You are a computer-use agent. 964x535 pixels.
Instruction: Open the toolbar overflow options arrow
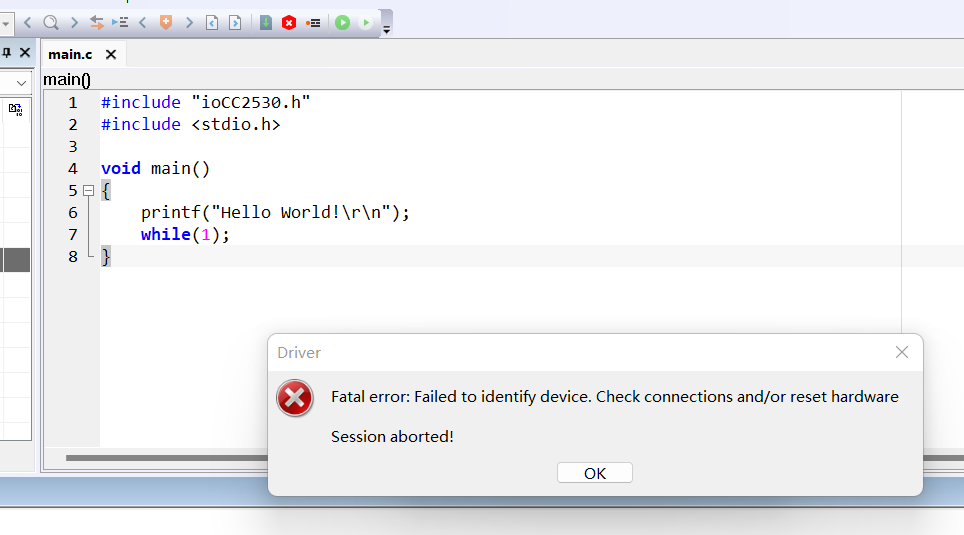[x=386, y=30]
